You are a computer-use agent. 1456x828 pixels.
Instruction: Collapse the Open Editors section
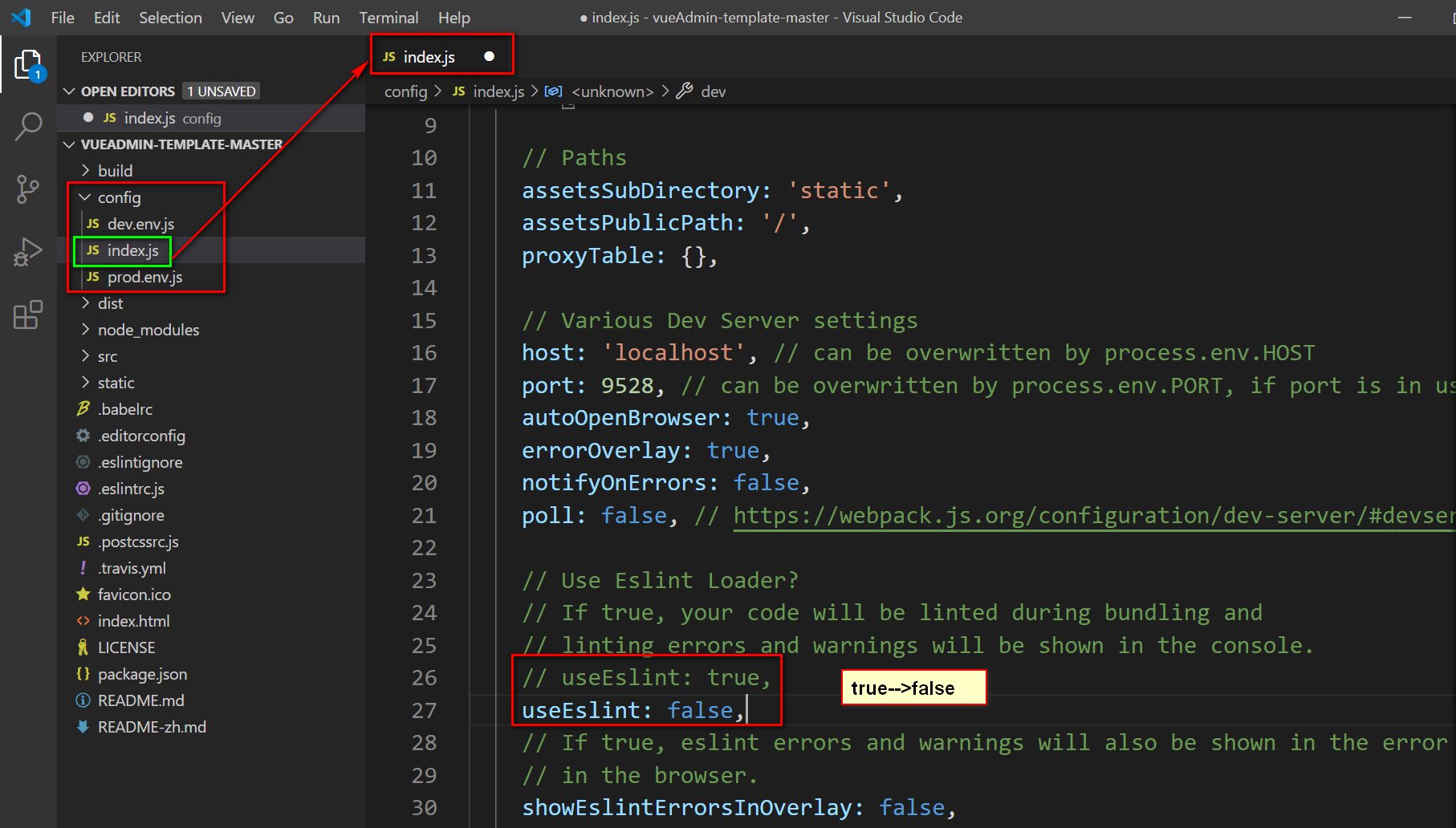click(70, 91)
